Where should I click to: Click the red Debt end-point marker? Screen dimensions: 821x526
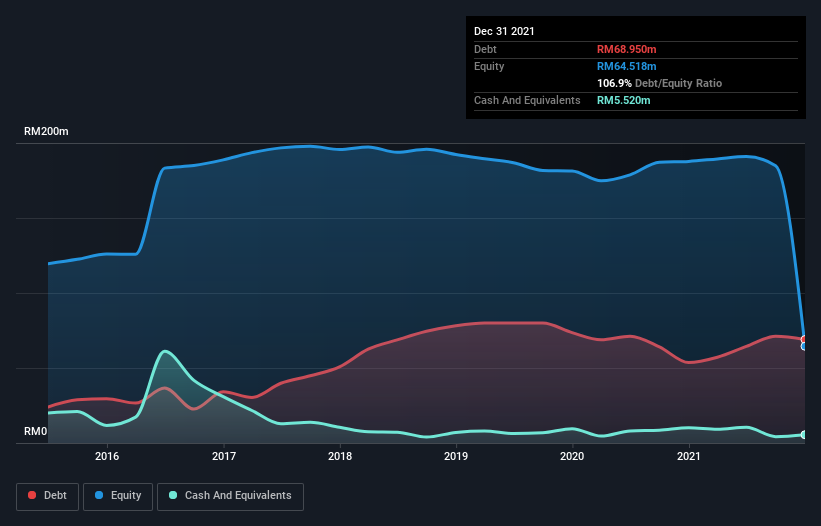pyautogui.click(x=804, y=339)
